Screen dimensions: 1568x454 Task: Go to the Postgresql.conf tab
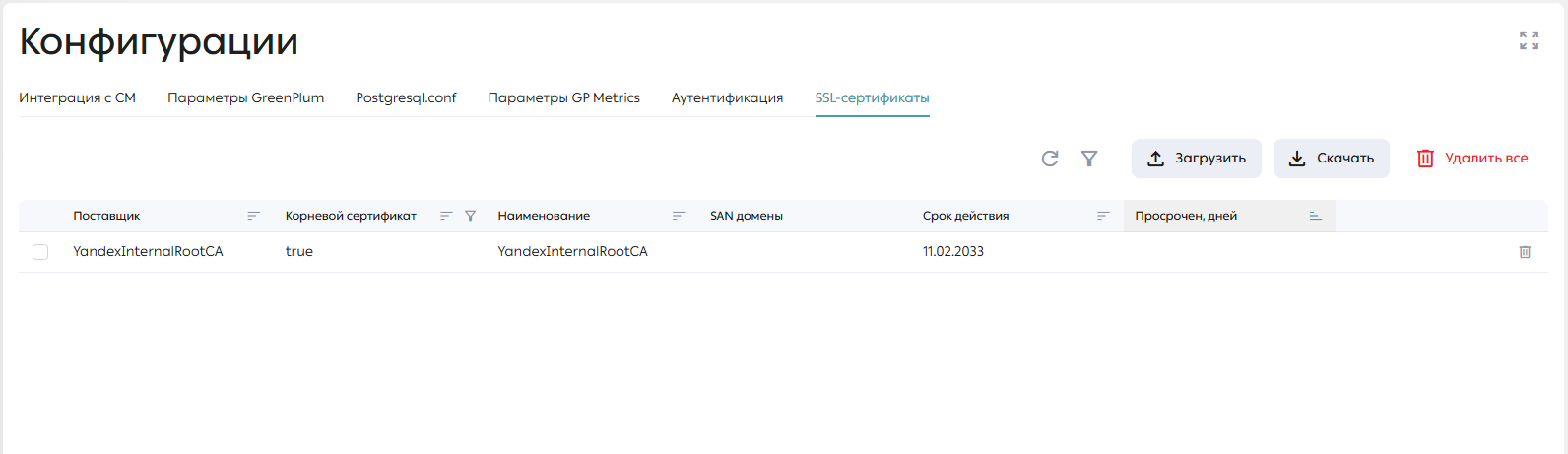[x=407, y=97]
